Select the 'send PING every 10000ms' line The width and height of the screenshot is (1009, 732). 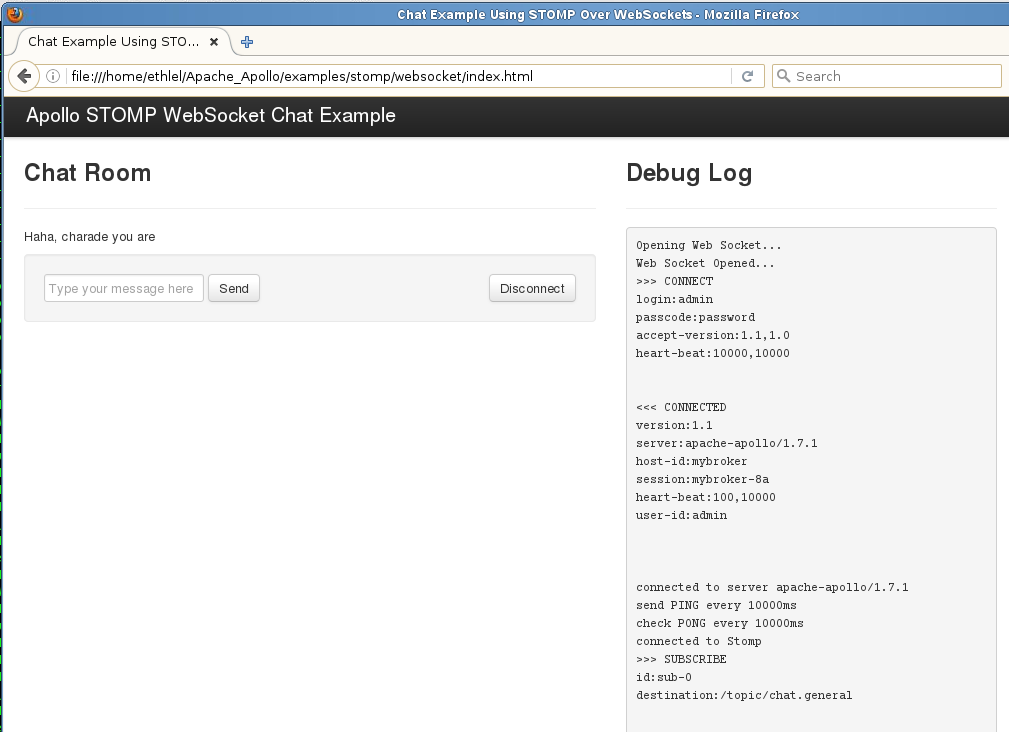point(716,605)
